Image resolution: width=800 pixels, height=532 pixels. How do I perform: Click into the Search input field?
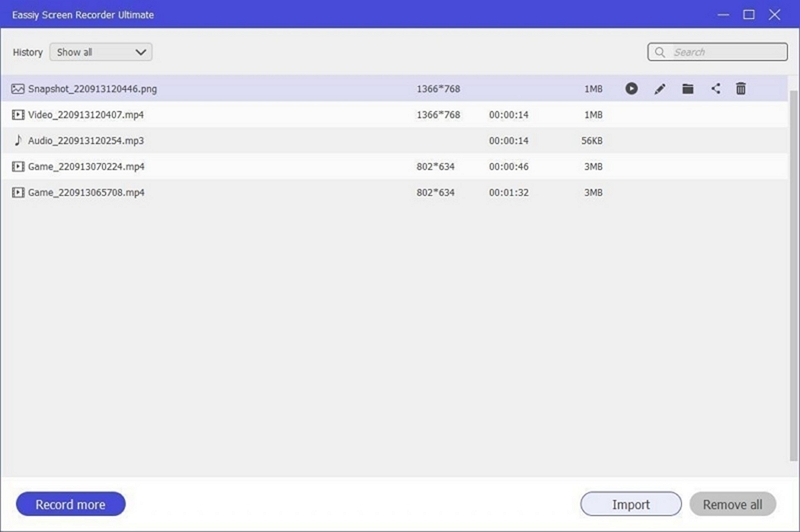(x=717, y=52)
